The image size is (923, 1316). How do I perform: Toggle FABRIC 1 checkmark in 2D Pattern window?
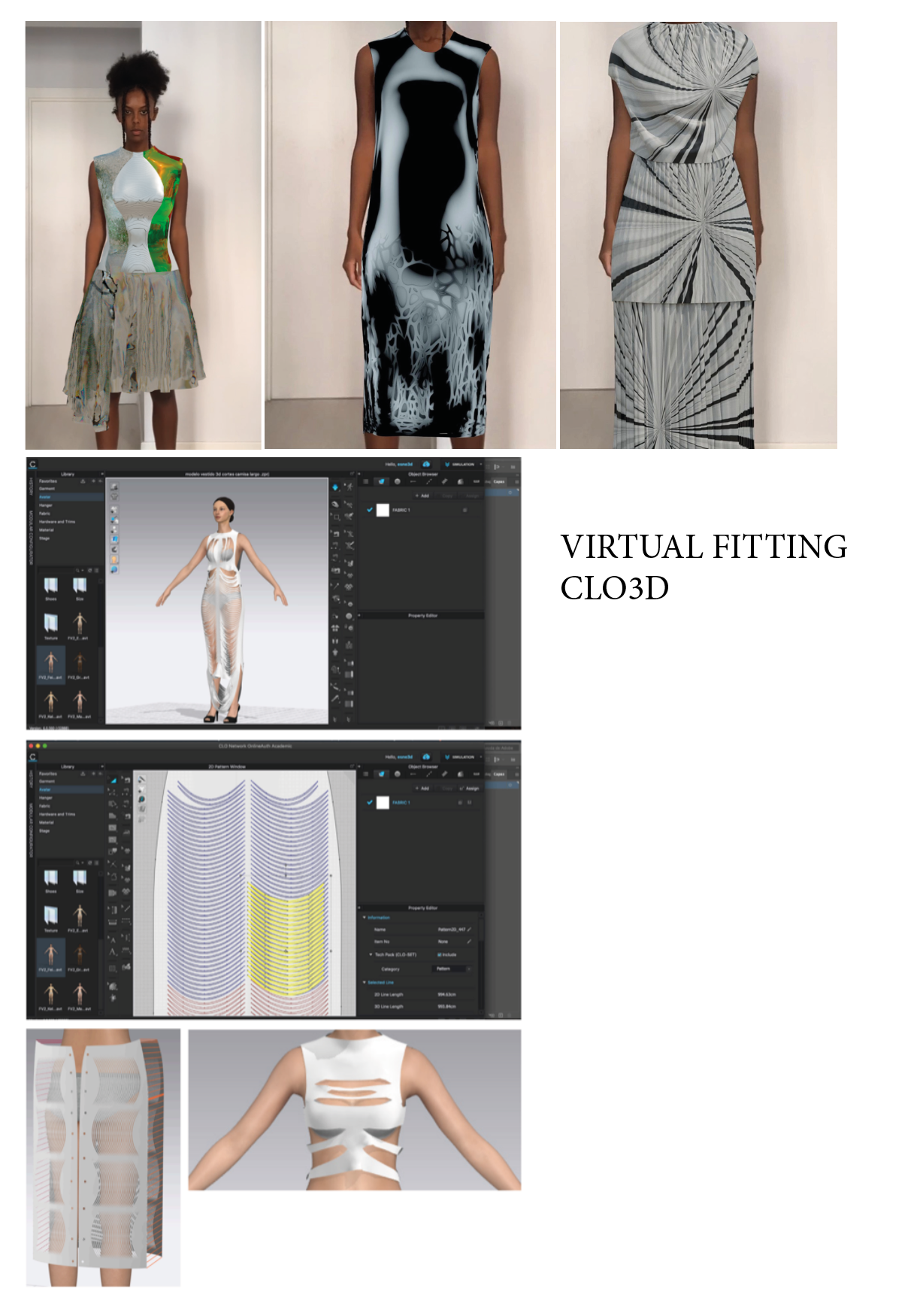click(x=369, y=802)
